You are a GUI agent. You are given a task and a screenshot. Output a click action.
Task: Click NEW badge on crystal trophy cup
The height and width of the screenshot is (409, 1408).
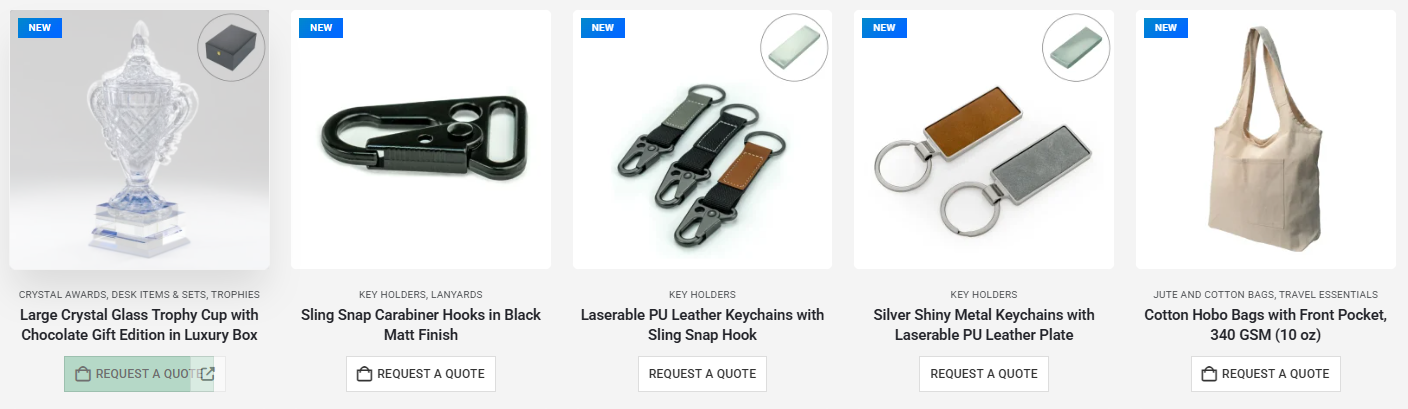point(40,28)
